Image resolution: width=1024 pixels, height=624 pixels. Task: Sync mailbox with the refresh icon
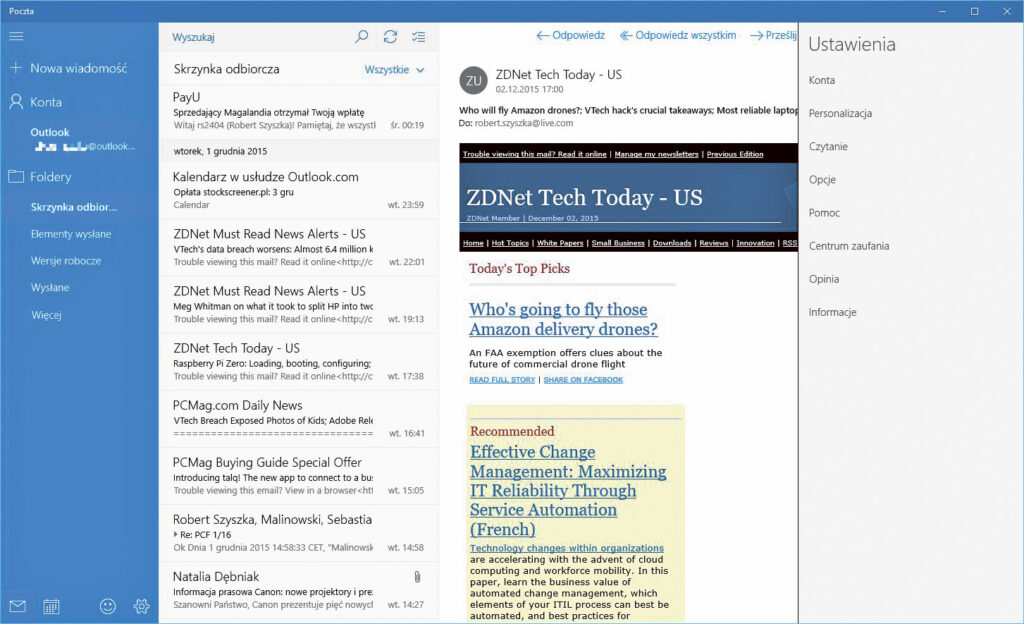tap(390, 37)
